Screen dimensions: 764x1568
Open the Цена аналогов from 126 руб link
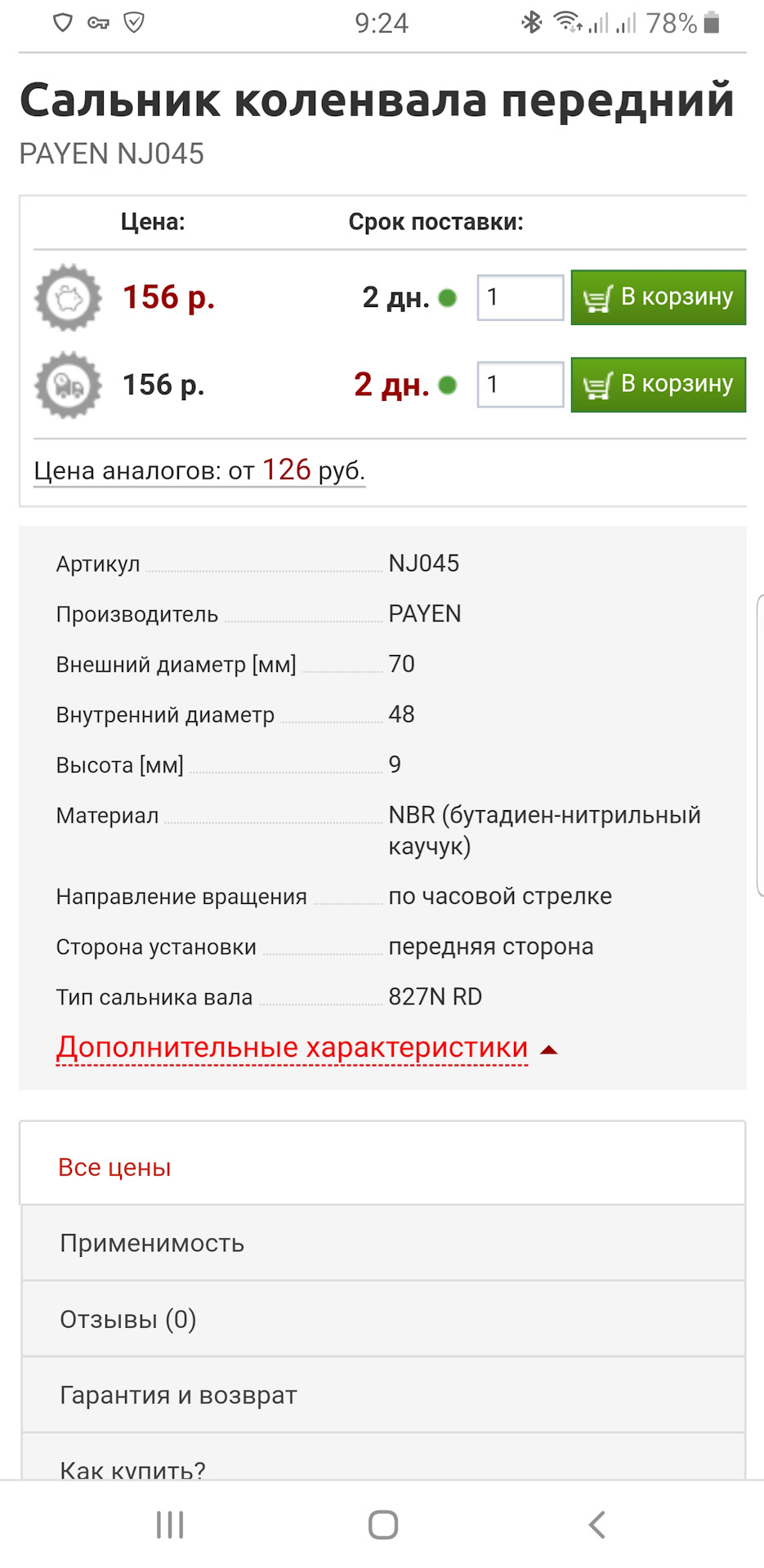click(199, 470)
